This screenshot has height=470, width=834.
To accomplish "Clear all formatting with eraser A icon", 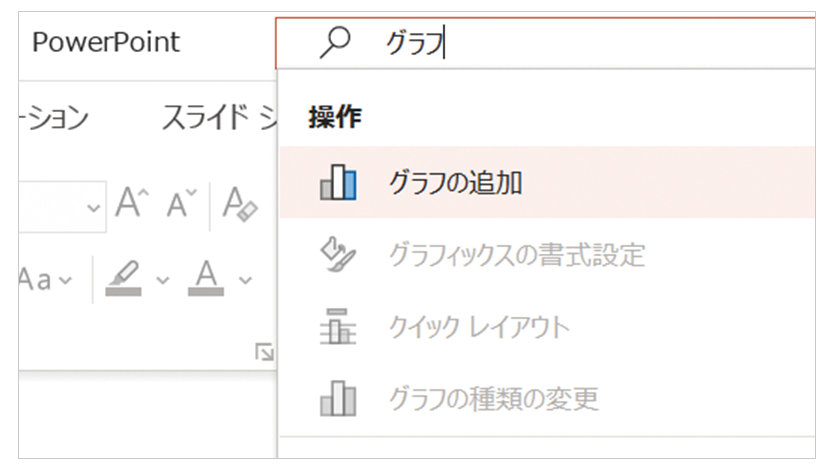I will (x=240, y=204).
